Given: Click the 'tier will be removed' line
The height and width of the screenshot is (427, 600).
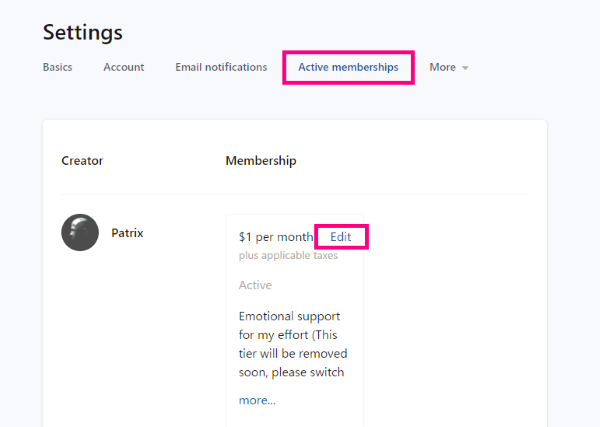Looking at the screenshot, I should tap(293, 354).
